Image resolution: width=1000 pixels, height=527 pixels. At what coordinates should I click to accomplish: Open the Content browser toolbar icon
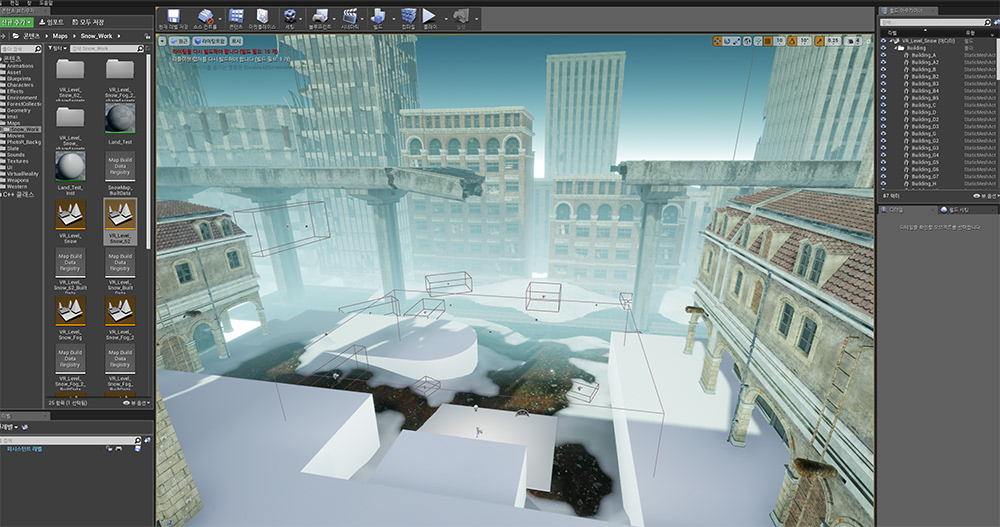236,17
